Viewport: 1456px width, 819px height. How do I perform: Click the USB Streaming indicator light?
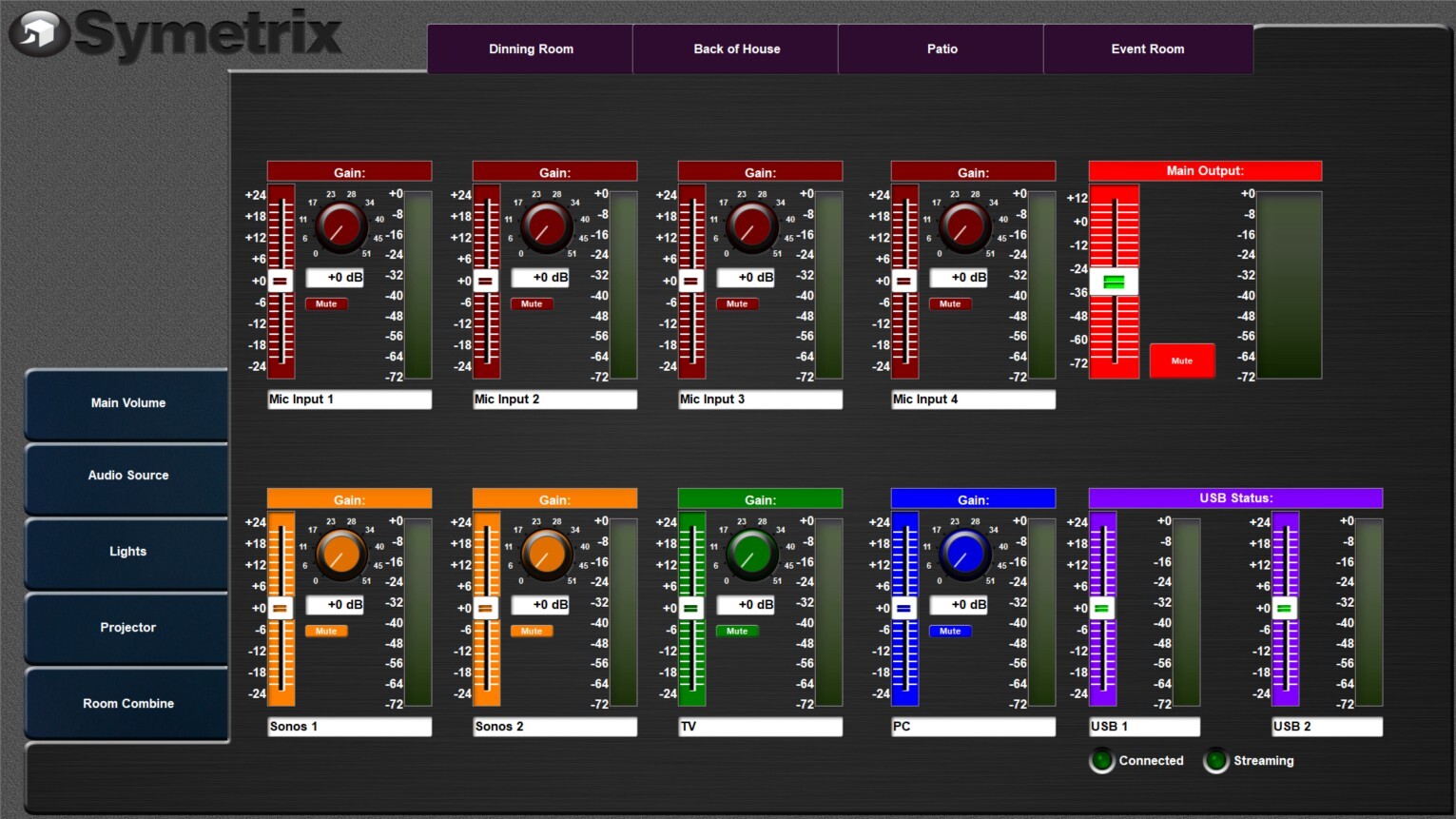tap(1215, 761)
